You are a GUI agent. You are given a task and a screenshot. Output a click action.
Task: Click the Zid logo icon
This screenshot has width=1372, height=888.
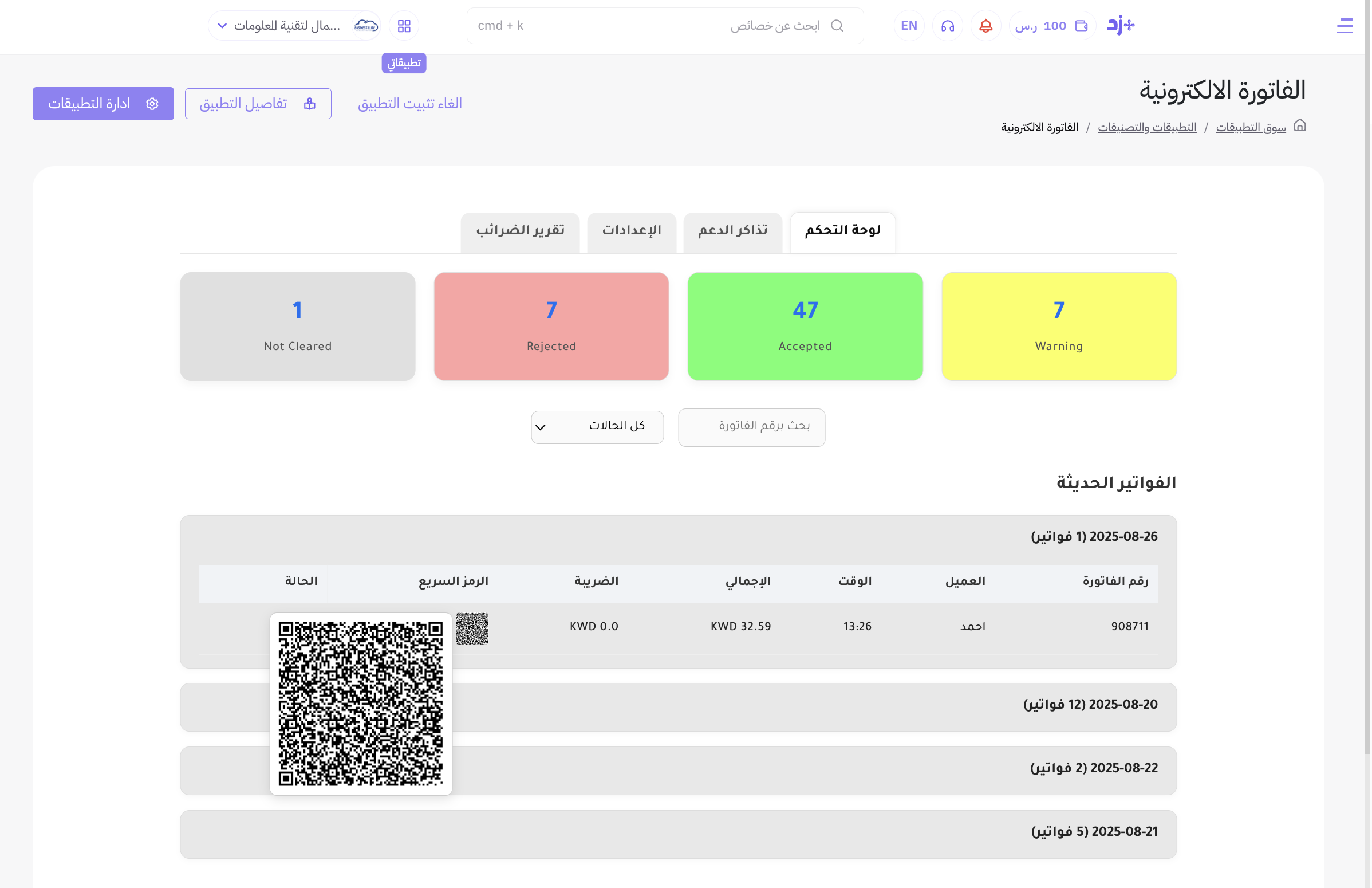1120,25
